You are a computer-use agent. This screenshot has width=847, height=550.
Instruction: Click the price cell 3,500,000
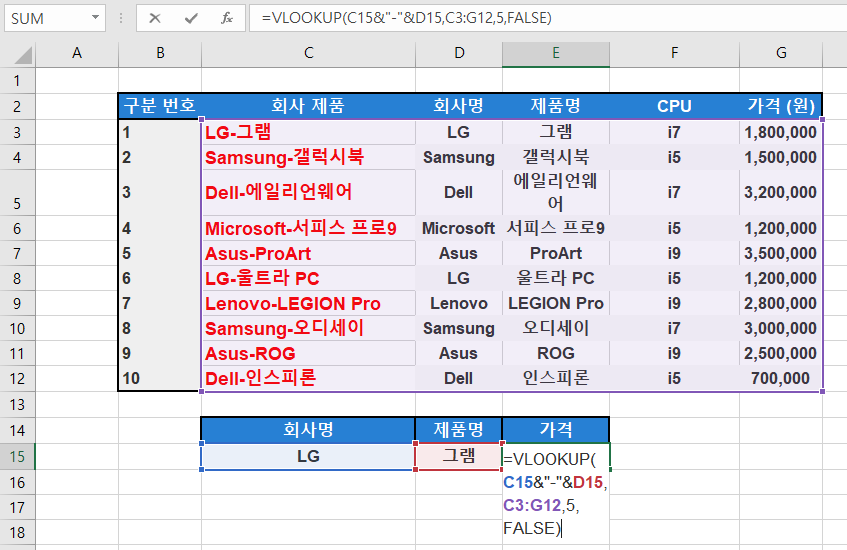(x=781, y=253)
